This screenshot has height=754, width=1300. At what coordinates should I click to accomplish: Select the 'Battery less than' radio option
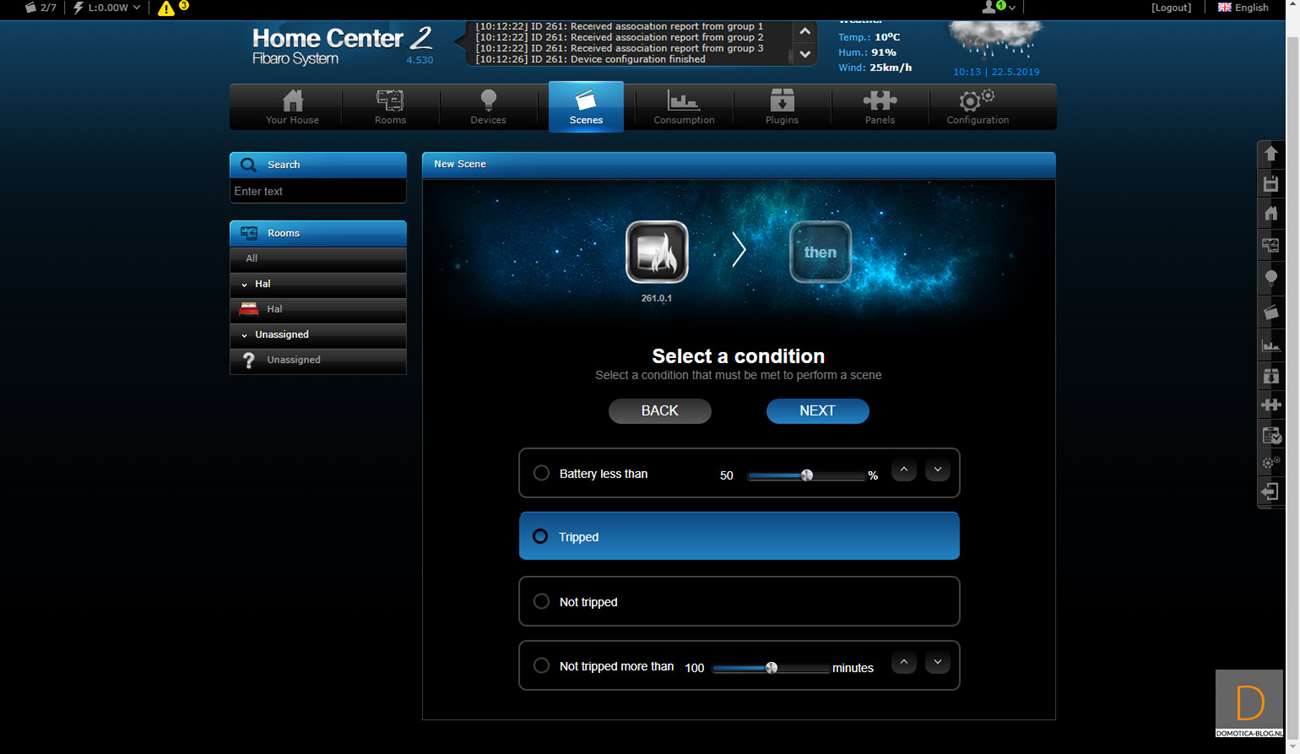click(541, 473)
